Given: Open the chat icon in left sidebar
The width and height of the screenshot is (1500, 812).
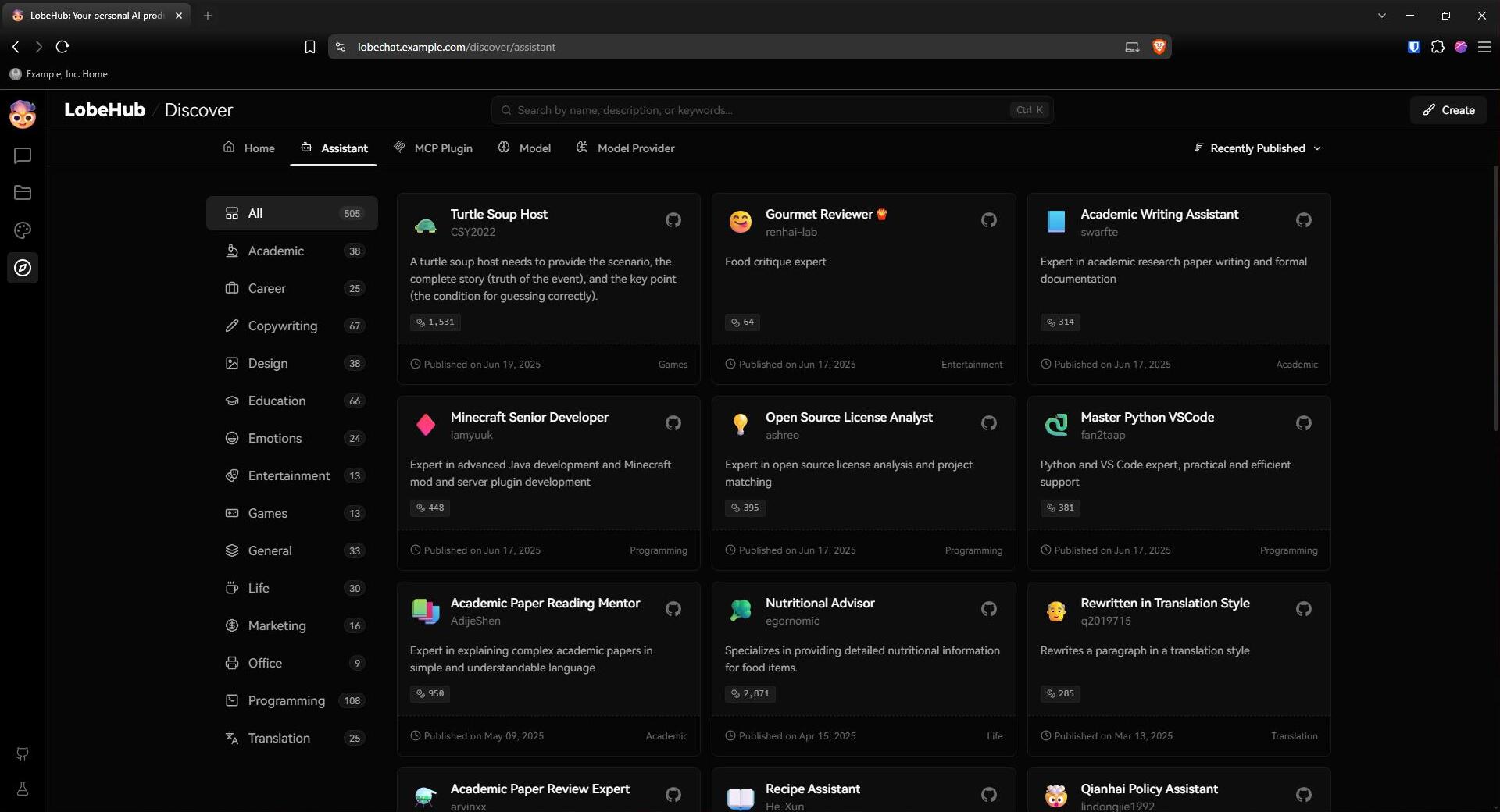Looking at the screenshot, I should (23, 155).
